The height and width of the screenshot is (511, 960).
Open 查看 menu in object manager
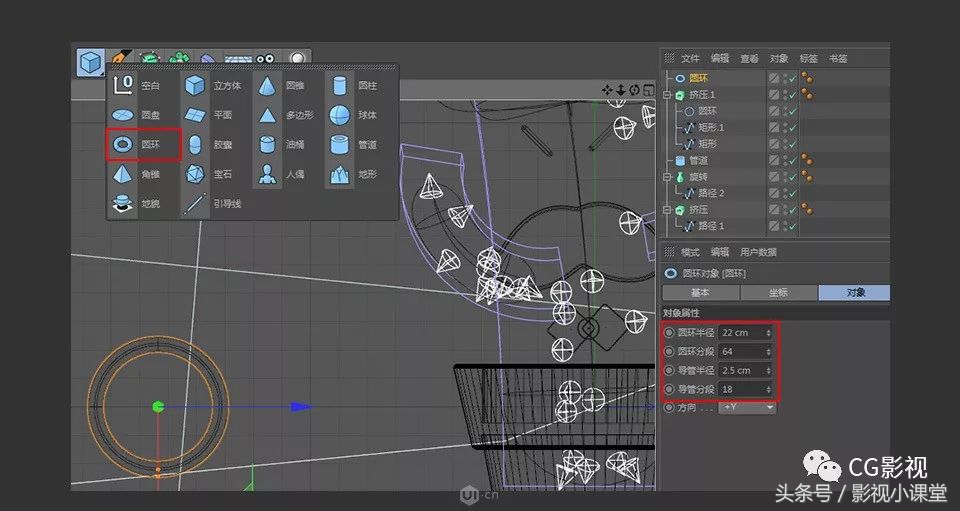[749, 58]
